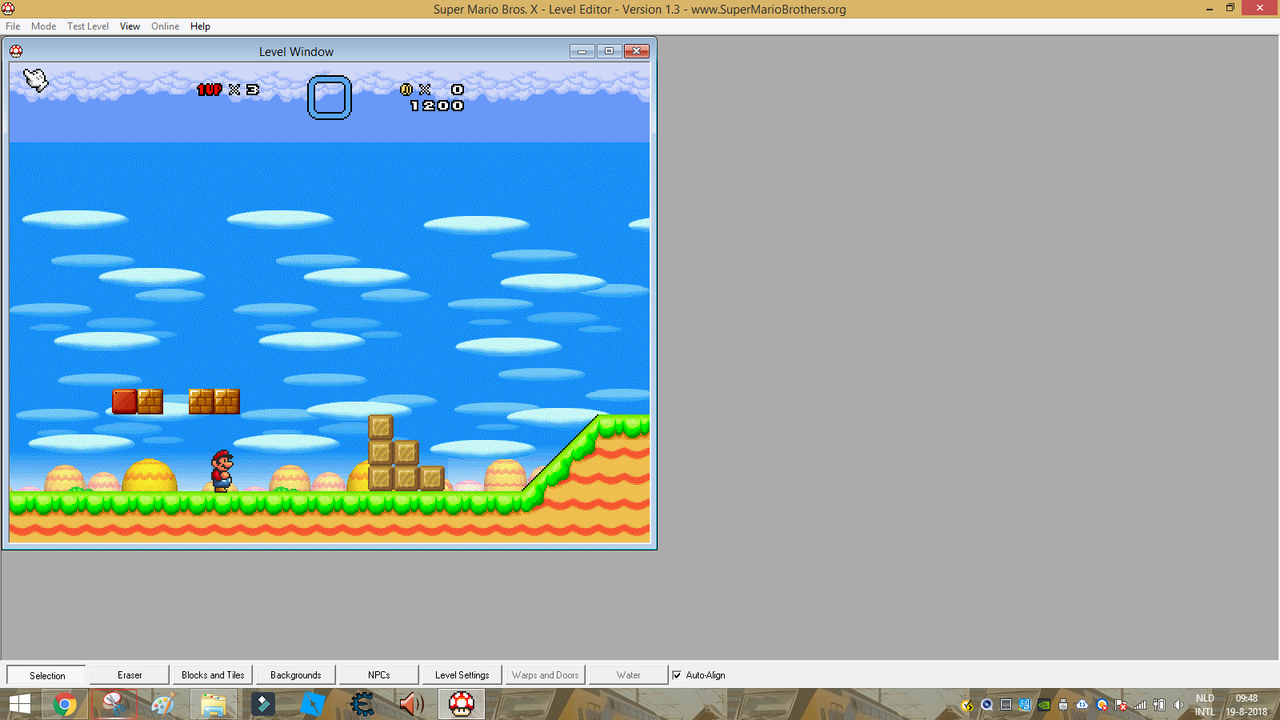Screen dimensions: 1280x720
Task: Close the Level Window
Action: pos(636,51)
